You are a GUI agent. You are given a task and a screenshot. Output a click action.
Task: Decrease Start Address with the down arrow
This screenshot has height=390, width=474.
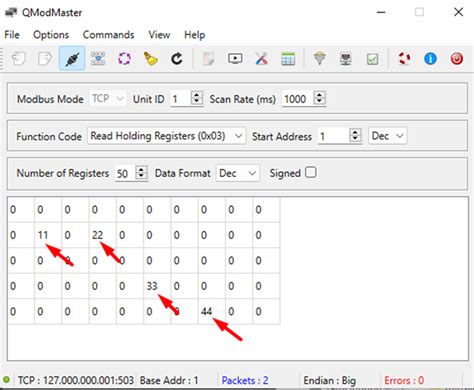click(x=355, y=139)
